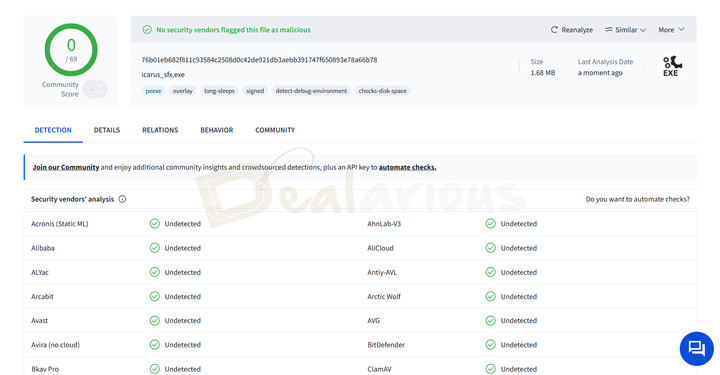
Task: Open the COMMUNITY tab
Action: point(275,130)
